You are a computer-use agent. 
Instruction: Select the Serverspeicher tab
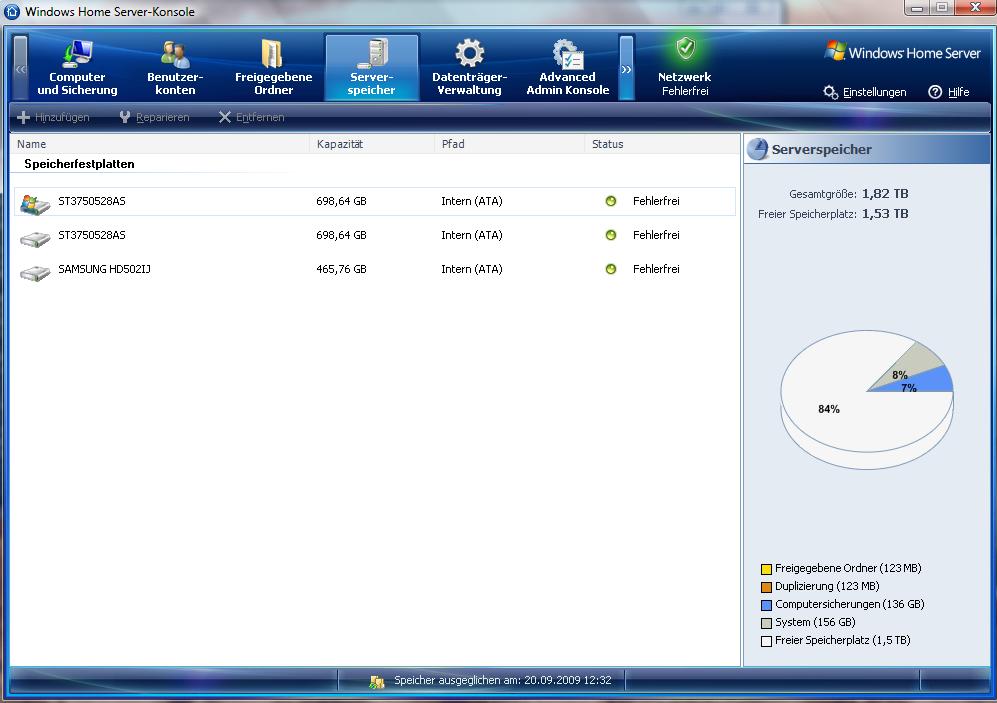pyautogui.click(x=371, y=68)
